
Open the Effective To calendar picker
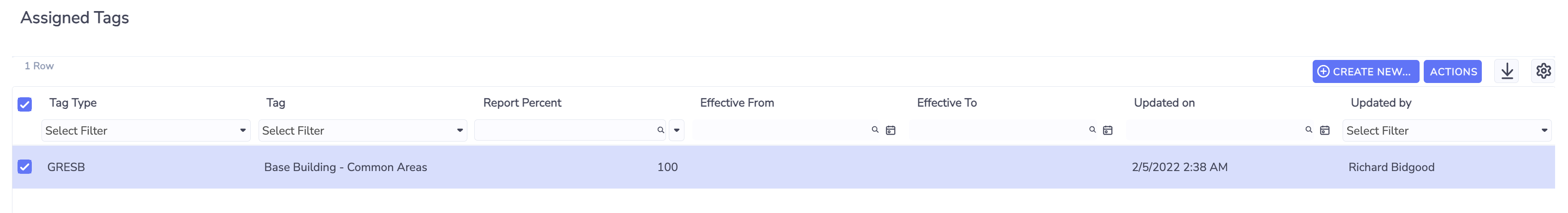coord(1108,130)
